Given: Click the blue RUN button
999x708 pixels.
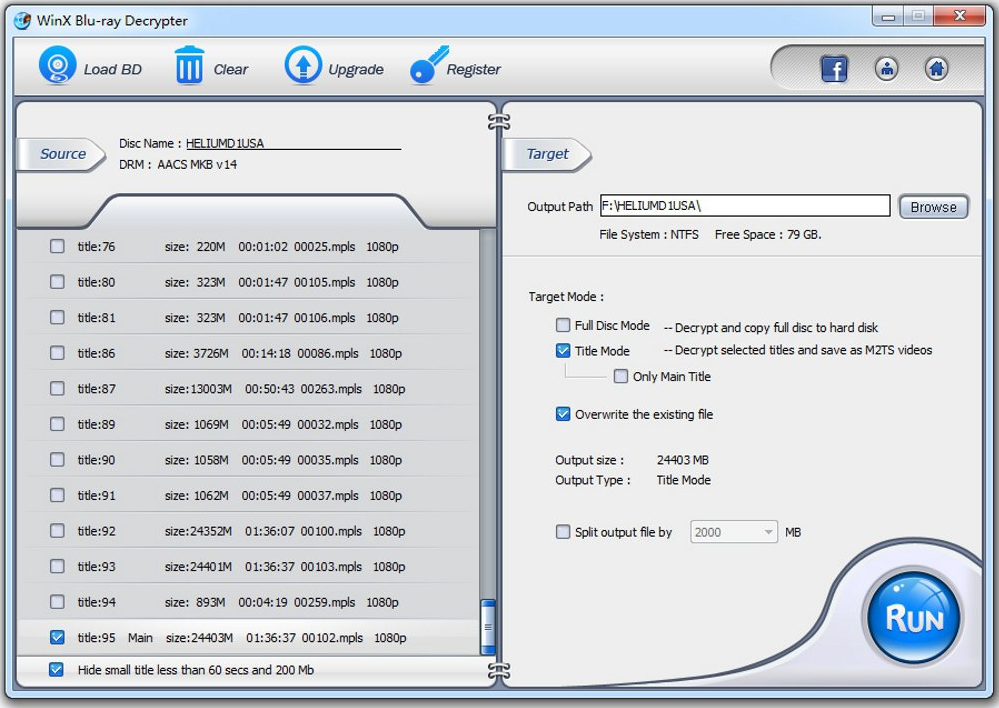Looking at the screenshot, I should click(914, 617).
